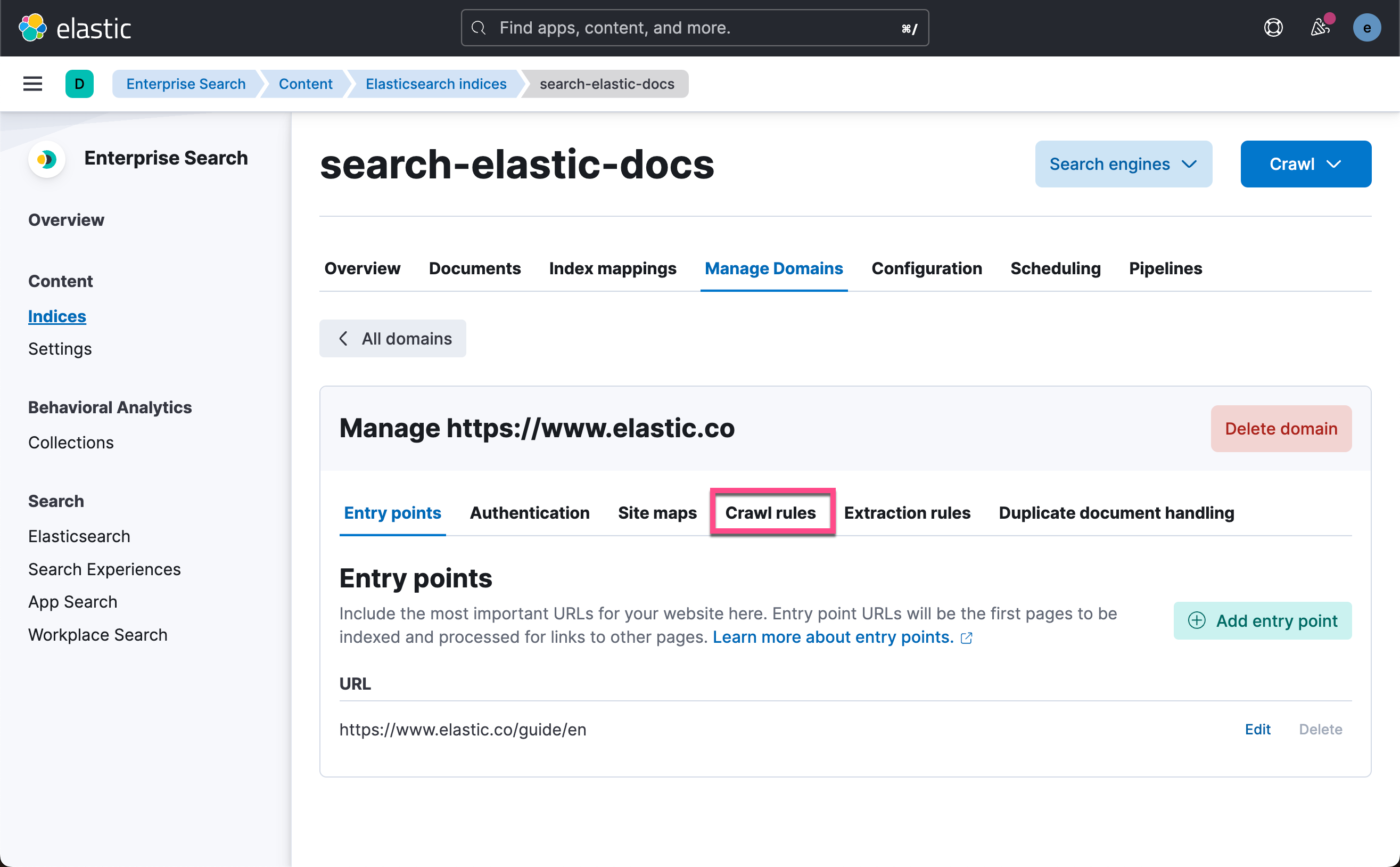Viewport: 1400px width, 867px height.
Task: Open the Scheduling tab
Action: (1055, 268)
